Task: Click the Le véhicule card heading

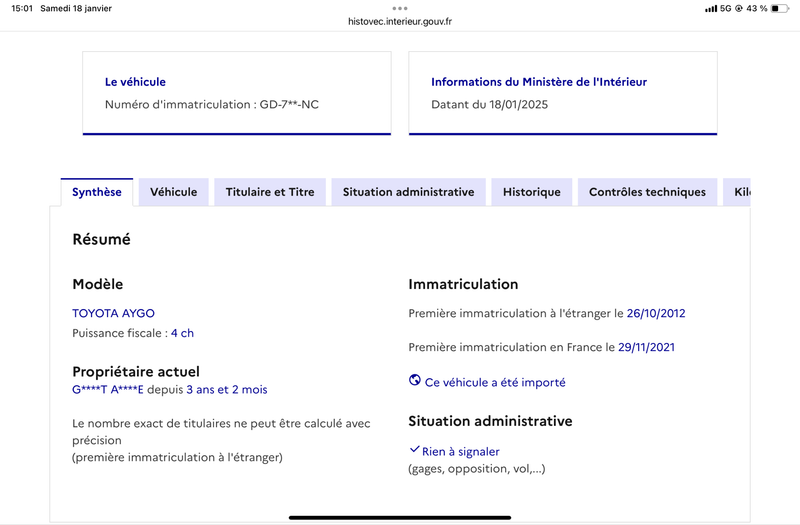Action: (135, 82)
